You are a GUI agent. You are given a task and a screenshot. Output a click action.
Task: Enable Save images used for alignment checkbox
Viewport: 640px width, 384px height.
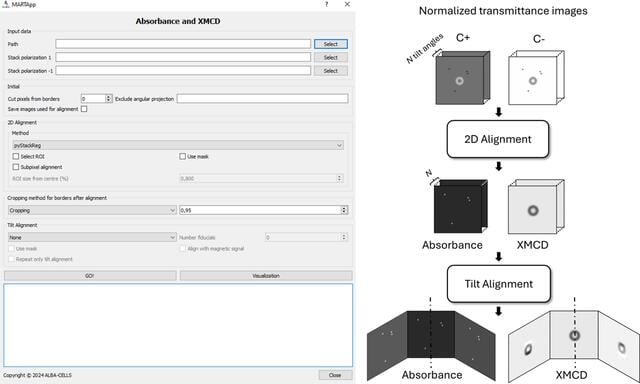click(x=84, y=109)
